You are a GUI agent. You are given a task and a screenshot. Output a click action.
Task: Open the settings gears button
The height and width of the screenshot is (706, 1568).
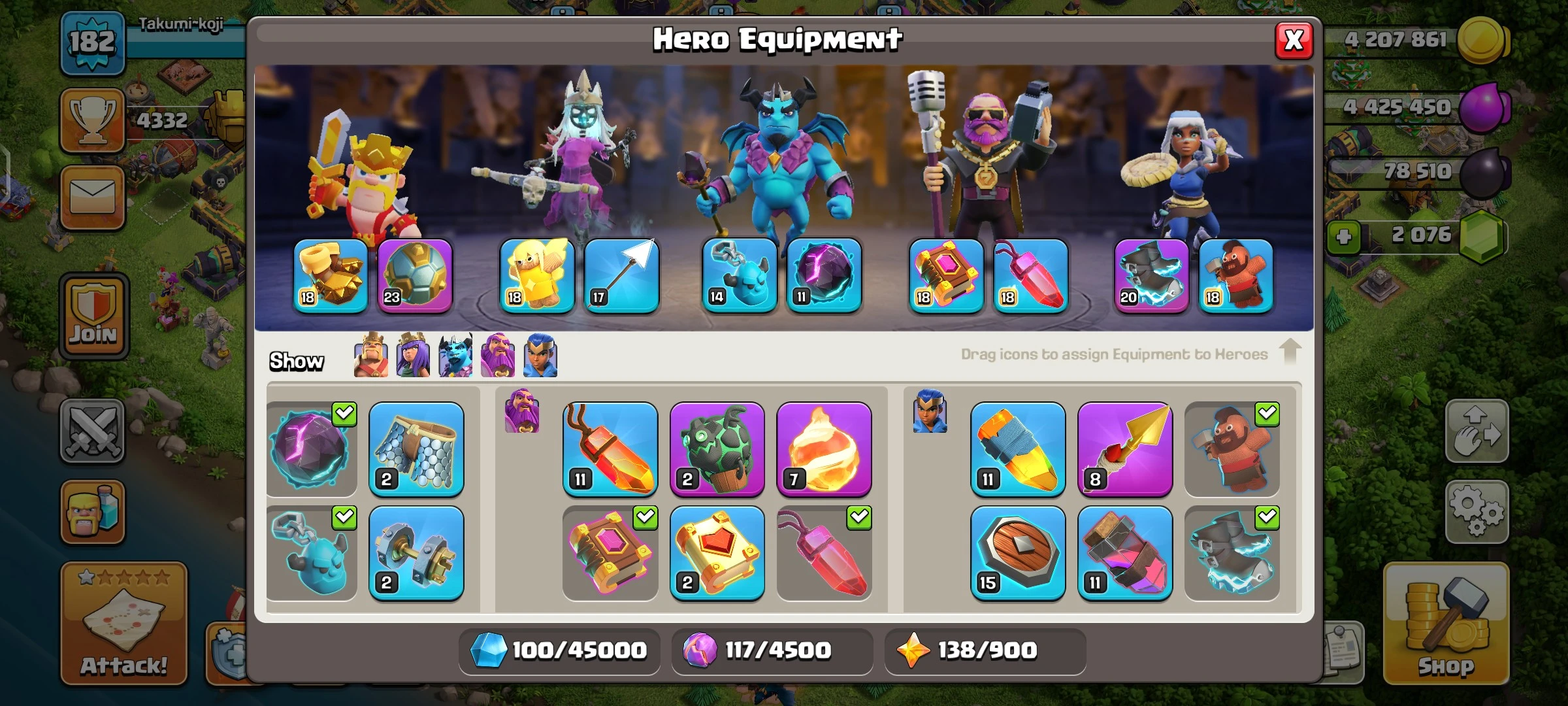click(1477, 512)
